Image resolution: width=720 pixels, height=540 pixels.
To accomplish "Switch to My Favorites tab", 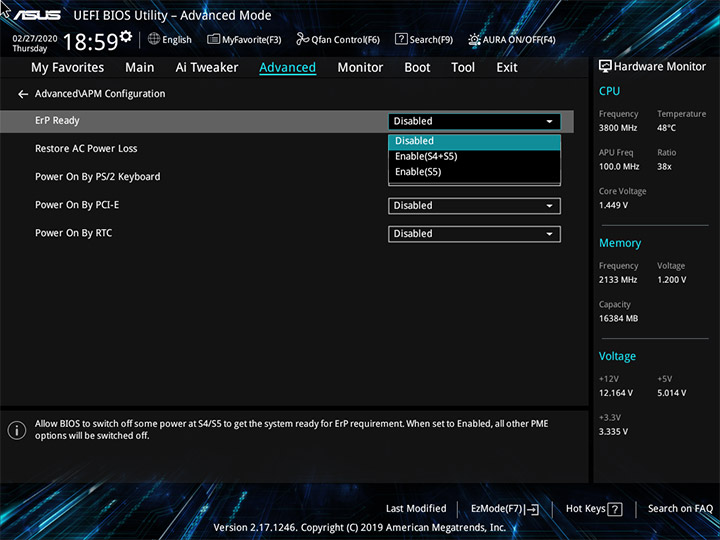I will [x=68, y=68].
